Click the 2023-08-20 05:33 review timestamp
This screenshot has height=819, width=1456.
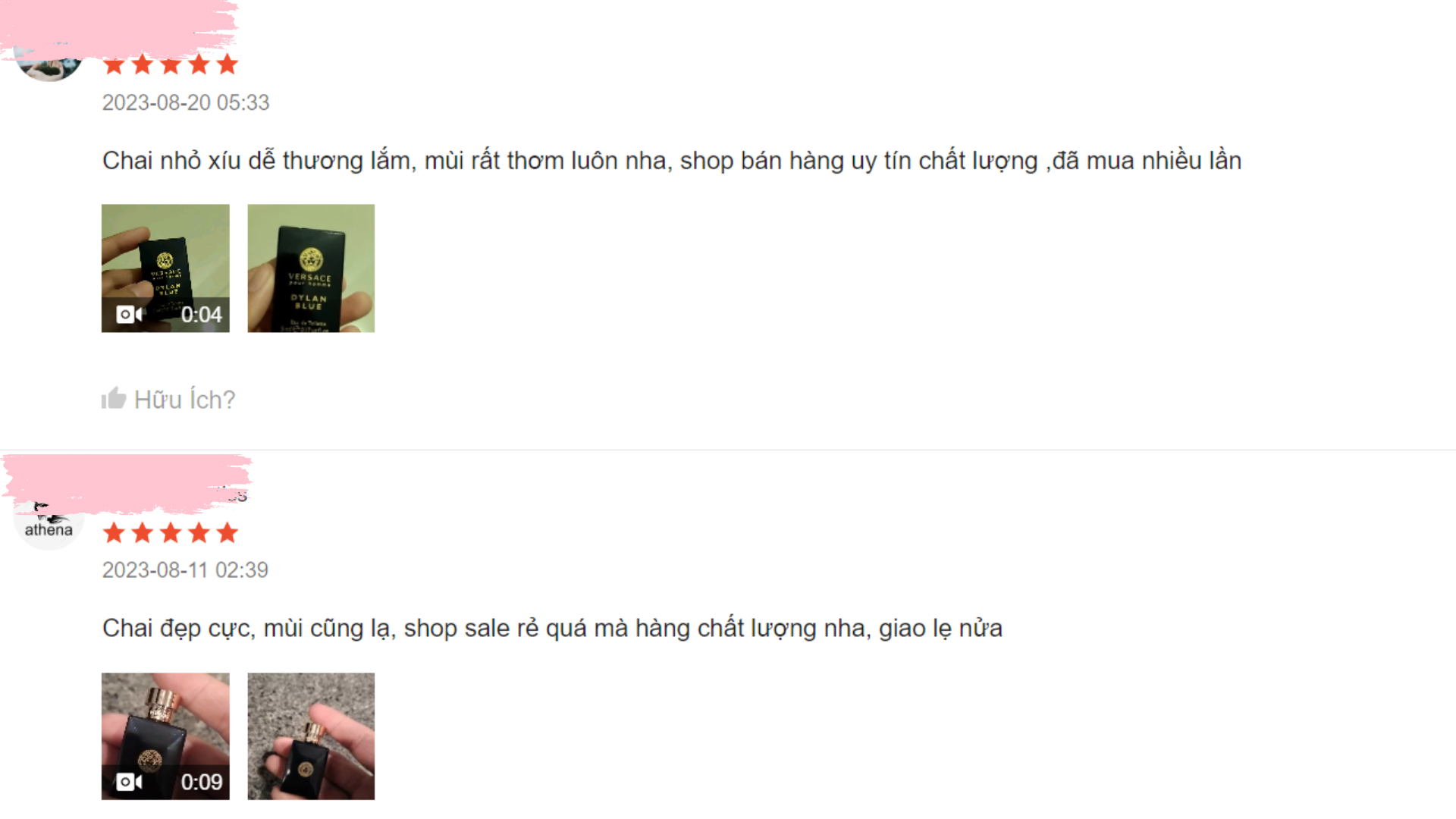click(x=186, y=102)
